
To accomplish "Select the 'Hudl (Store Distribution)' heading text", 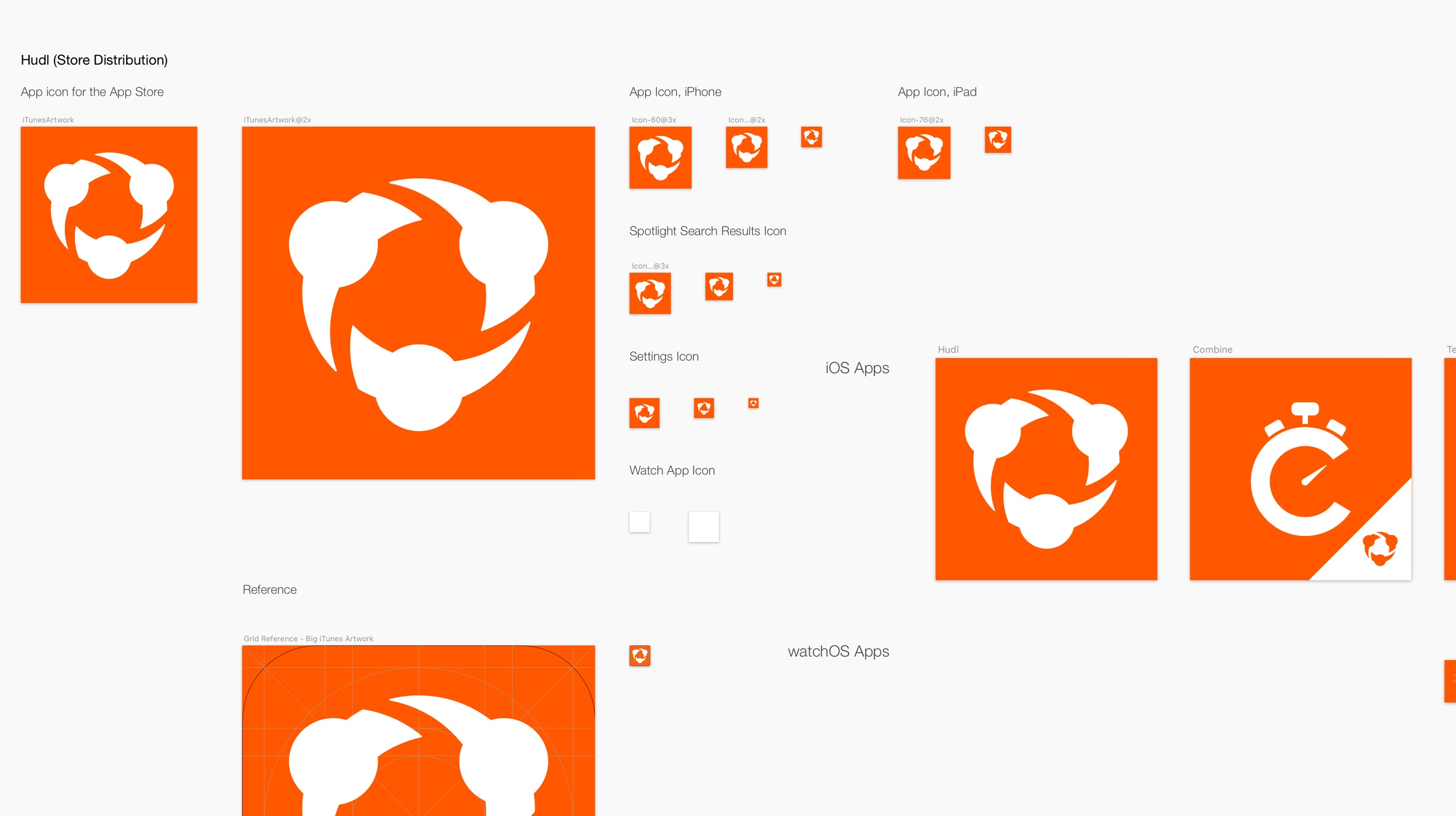I will point(94,60).
